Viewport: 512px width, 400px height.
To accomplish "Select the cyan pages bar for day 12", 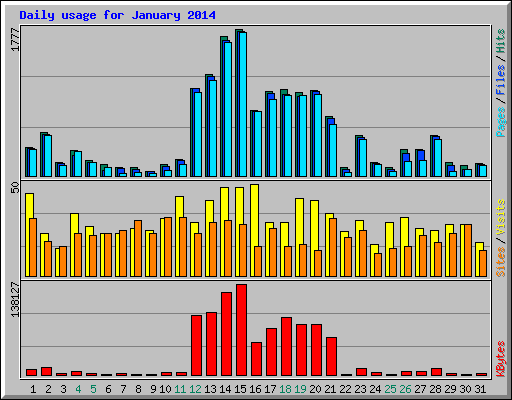I will [198, 135].
